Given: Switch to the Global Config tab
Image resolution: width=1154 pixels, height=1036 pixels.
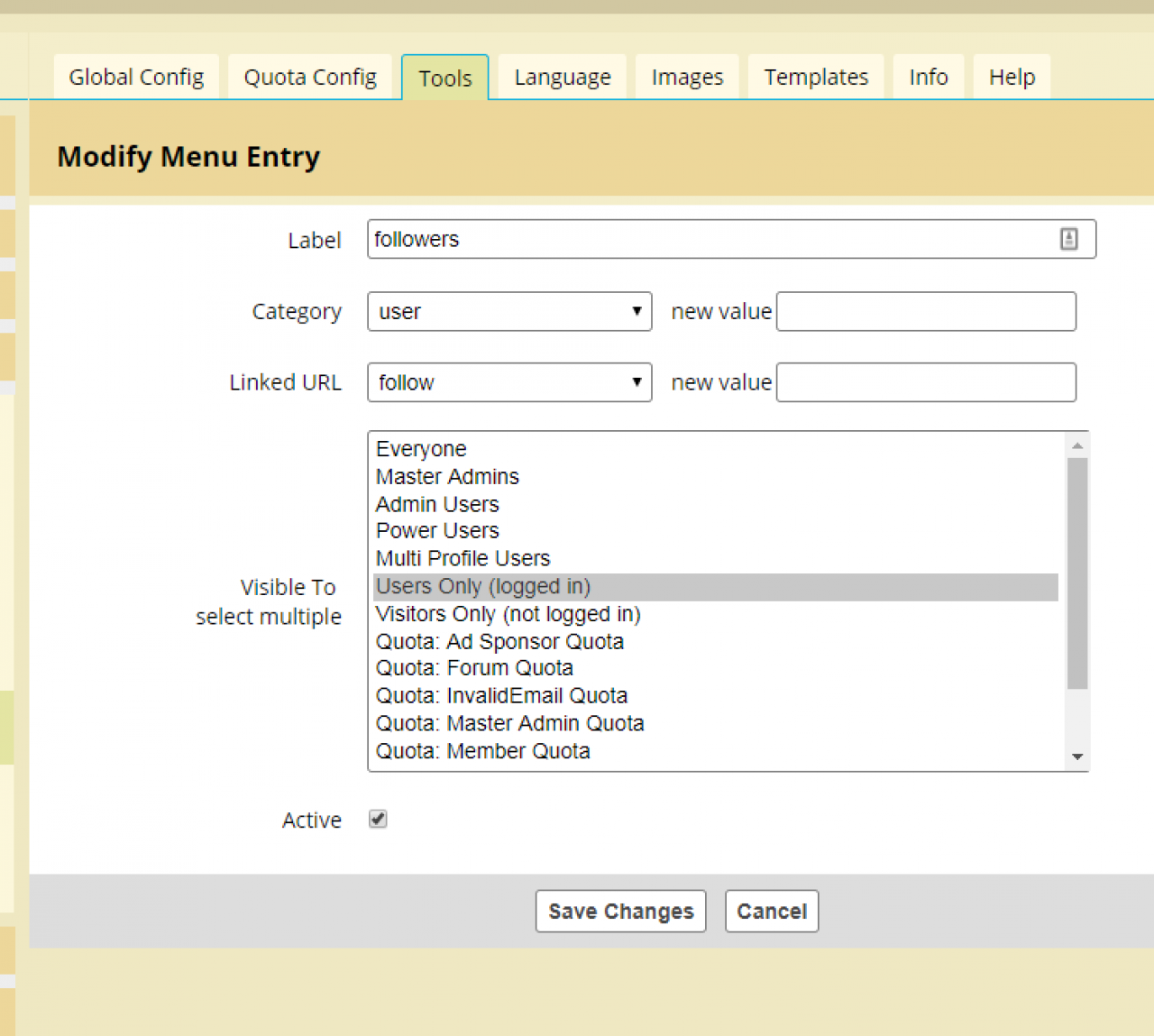Looking at the screenshot, I should point(136,78).
